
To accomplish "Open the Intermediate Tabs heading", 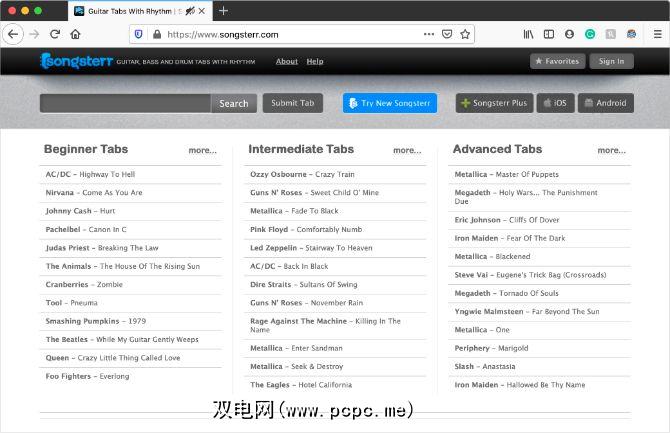I will click(x=301, y=149).
